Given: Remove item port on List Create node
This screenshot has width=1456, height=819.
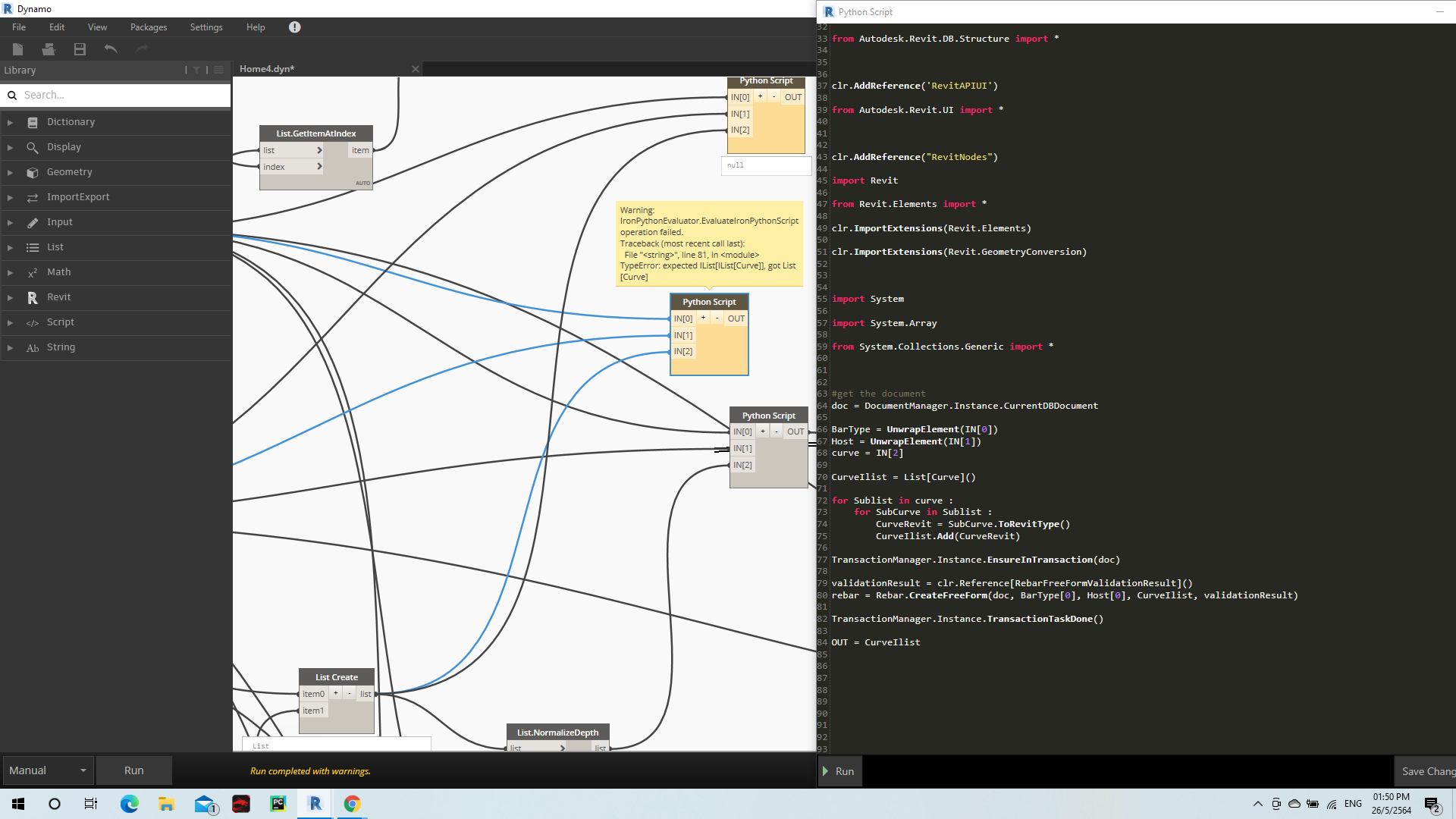Looking at the screenshot, I should coord(350,693).
